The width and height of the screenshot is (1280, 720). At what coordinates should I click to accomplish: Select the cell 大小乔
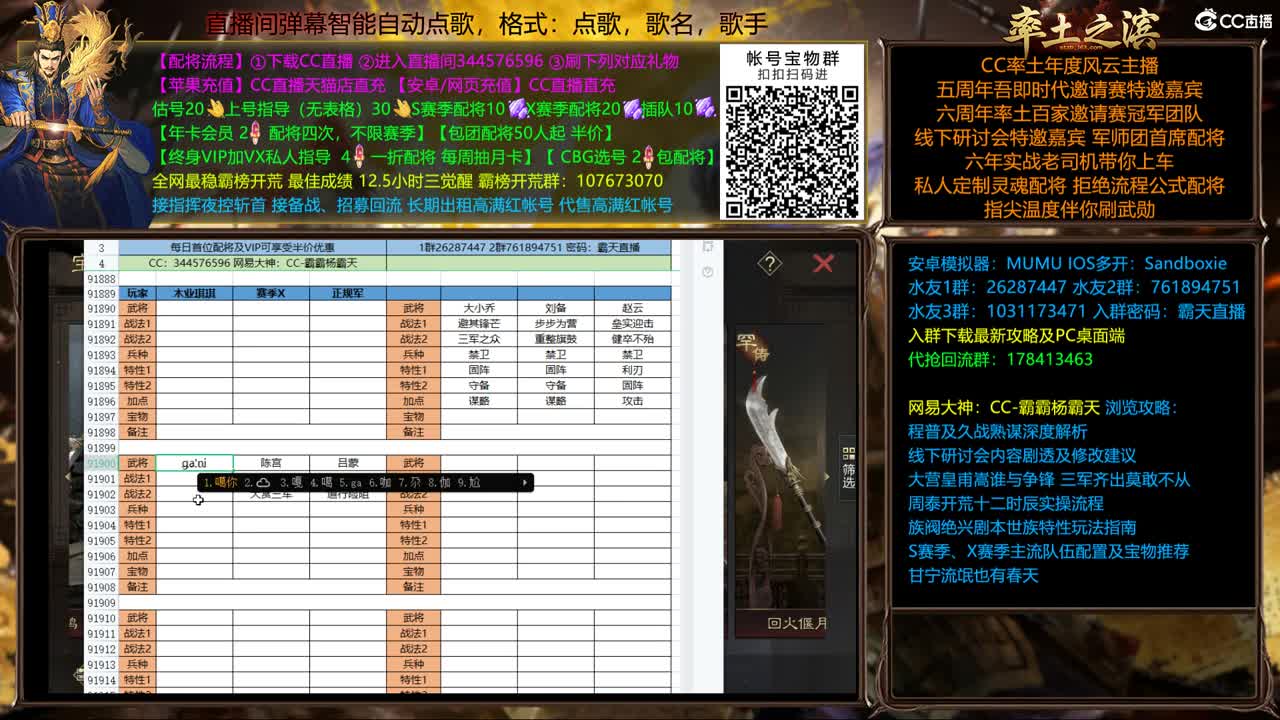(x=479, y=308)
